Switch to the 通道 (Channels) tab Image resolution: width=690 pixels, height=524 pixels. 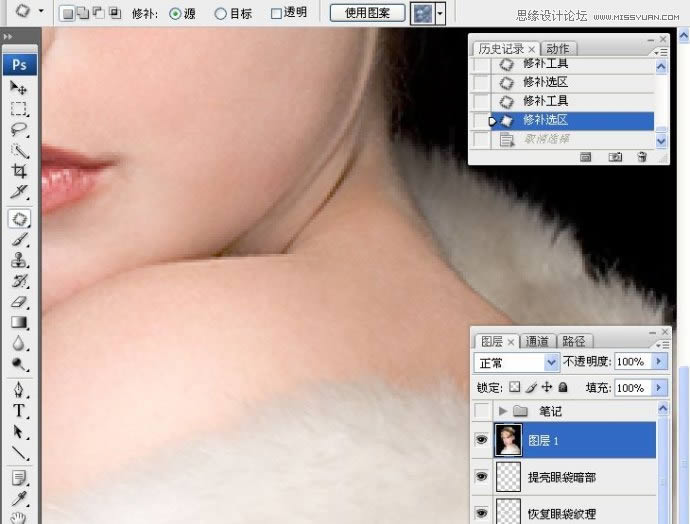tap(537, 341)
